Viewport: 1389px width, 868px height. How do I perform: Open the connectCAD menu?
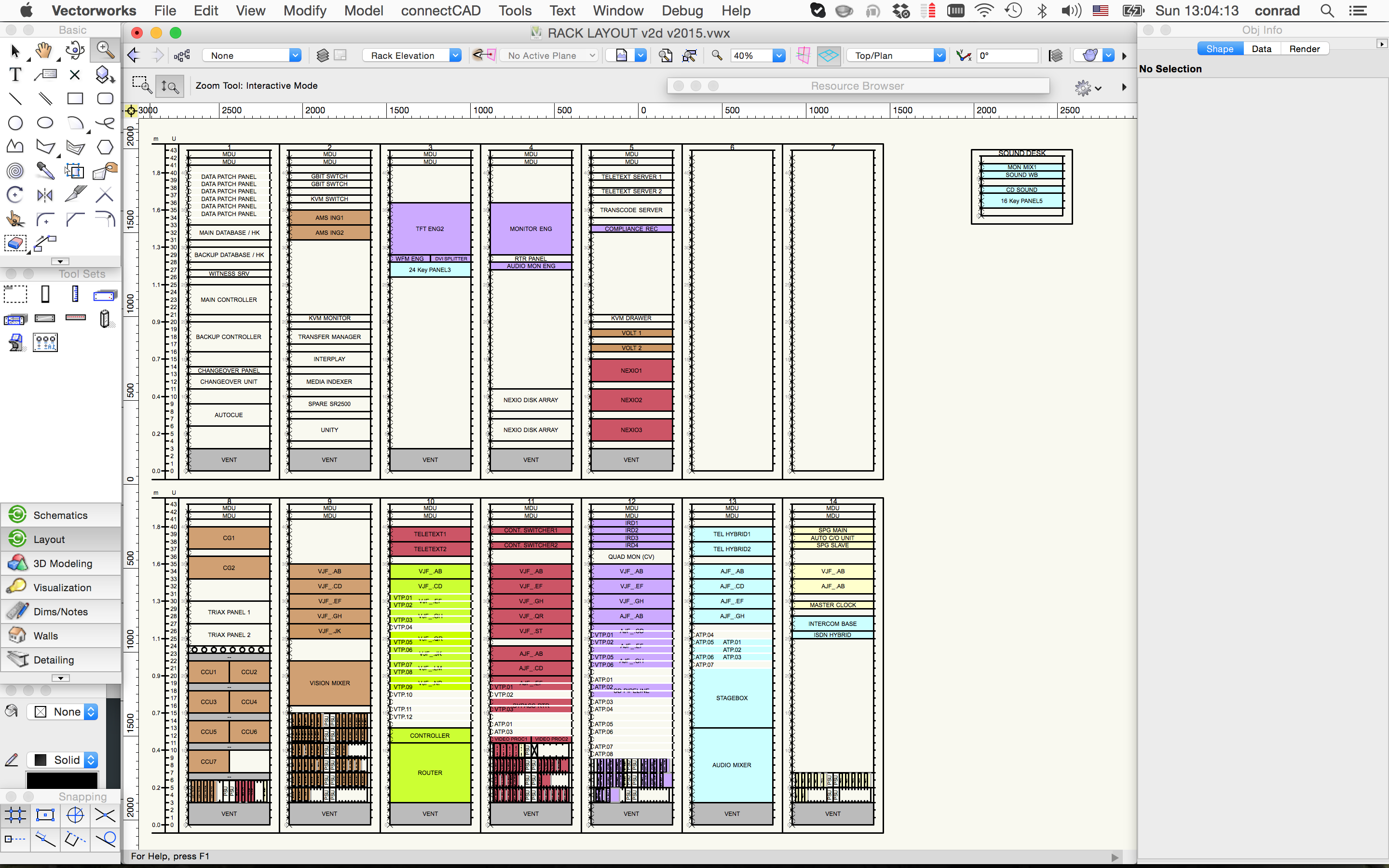[x=440, y=11]
